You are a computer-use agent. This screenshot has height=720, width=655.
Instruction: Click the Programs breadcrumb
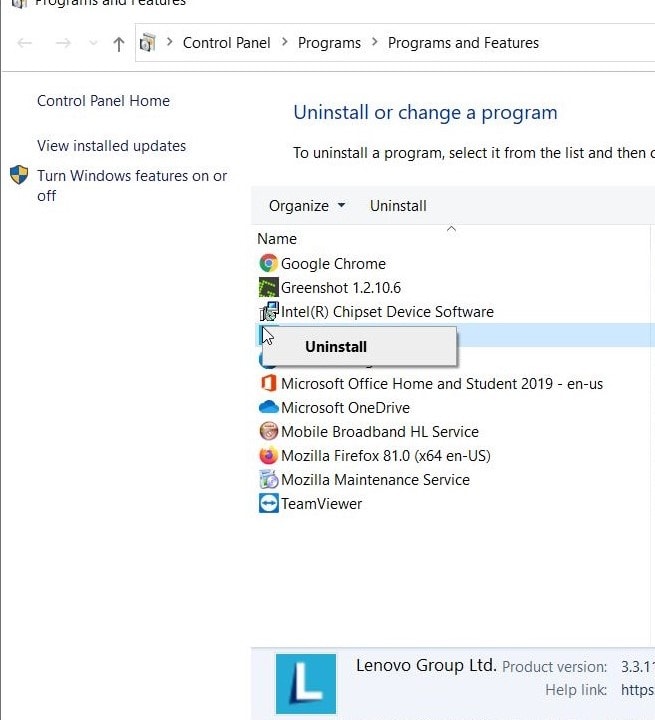pyautogui.click(x=329, y=43)
